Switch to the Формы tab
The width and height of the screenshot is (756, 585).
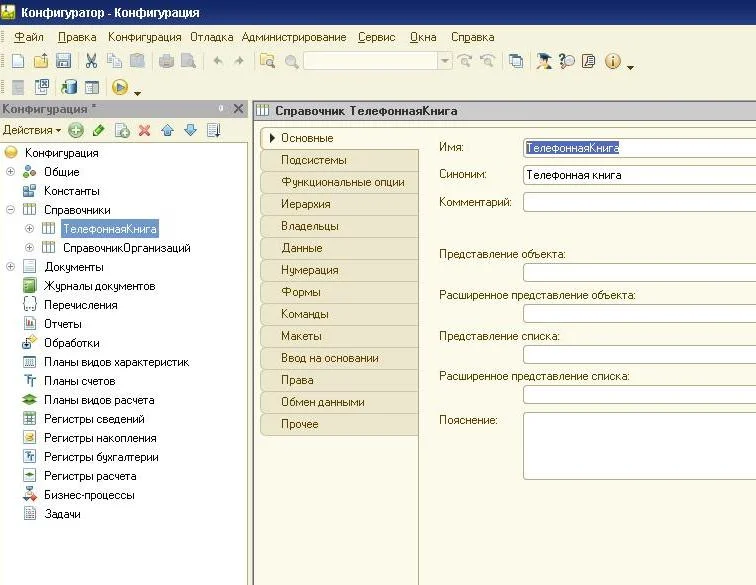[300, 292]
